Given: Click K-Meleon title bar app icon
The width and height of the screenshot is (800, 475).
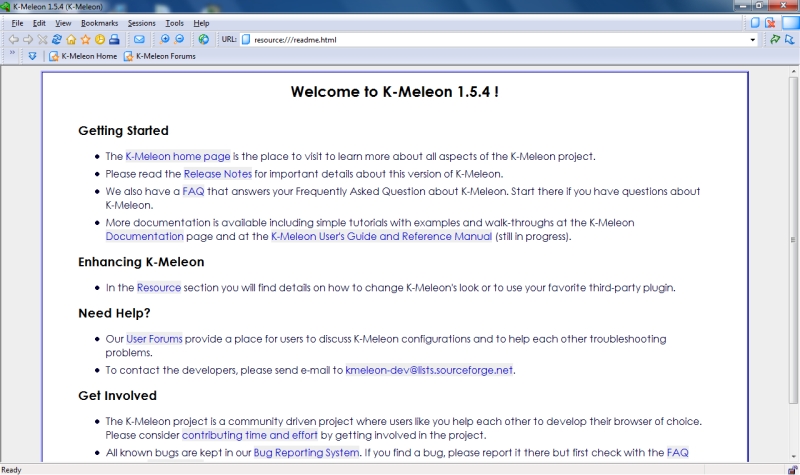Looking at the screenshot, I should [x=5, y=7].
